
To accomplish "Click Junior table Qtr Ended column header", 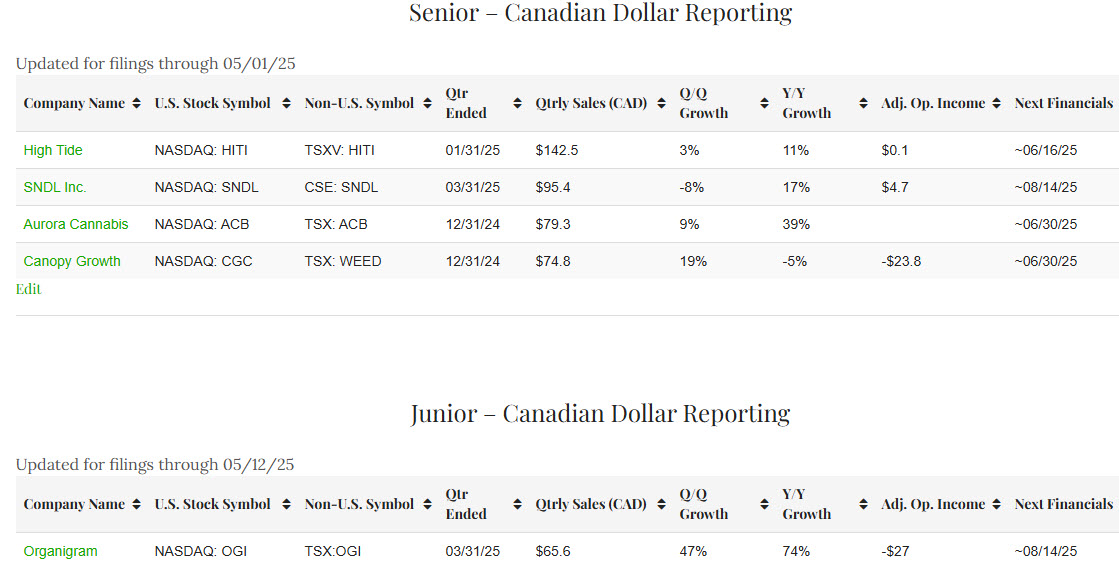I will click(466, 504).
